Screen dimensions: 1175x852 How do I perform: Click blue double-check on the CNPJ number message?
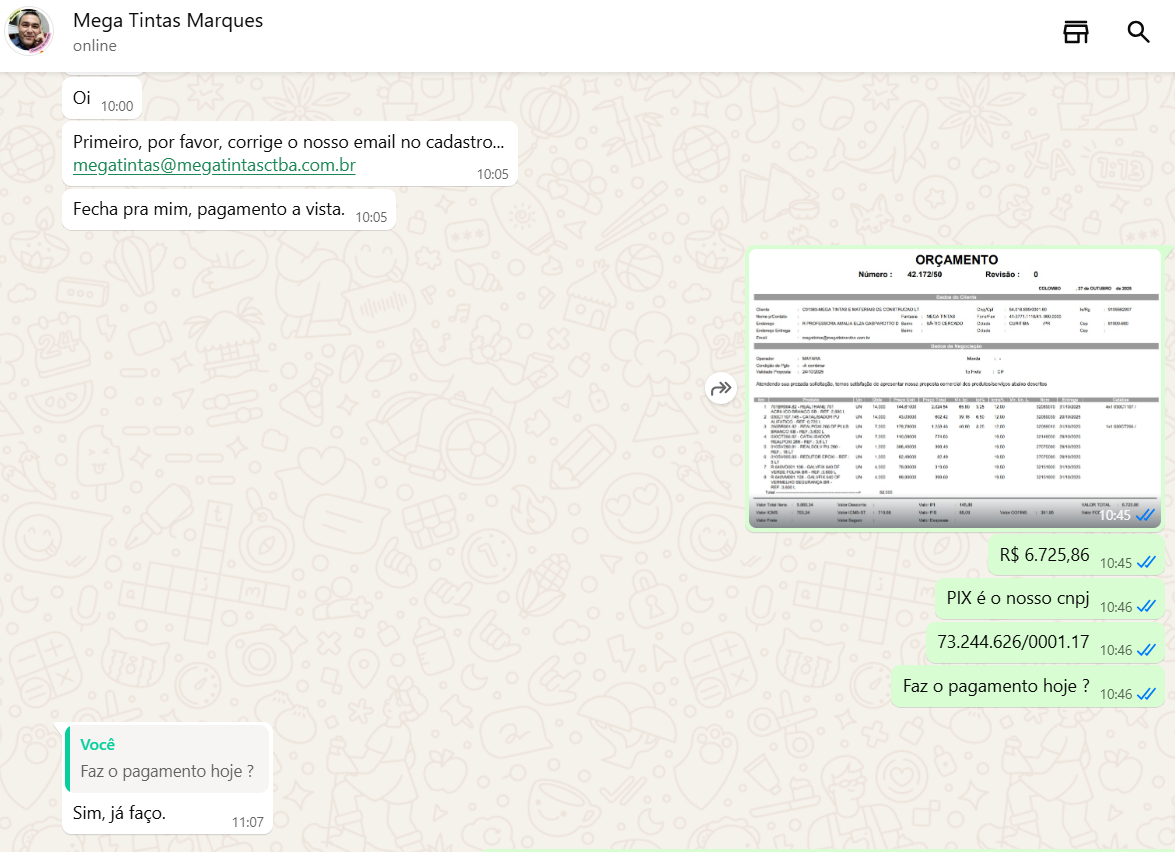(1146, 650)
